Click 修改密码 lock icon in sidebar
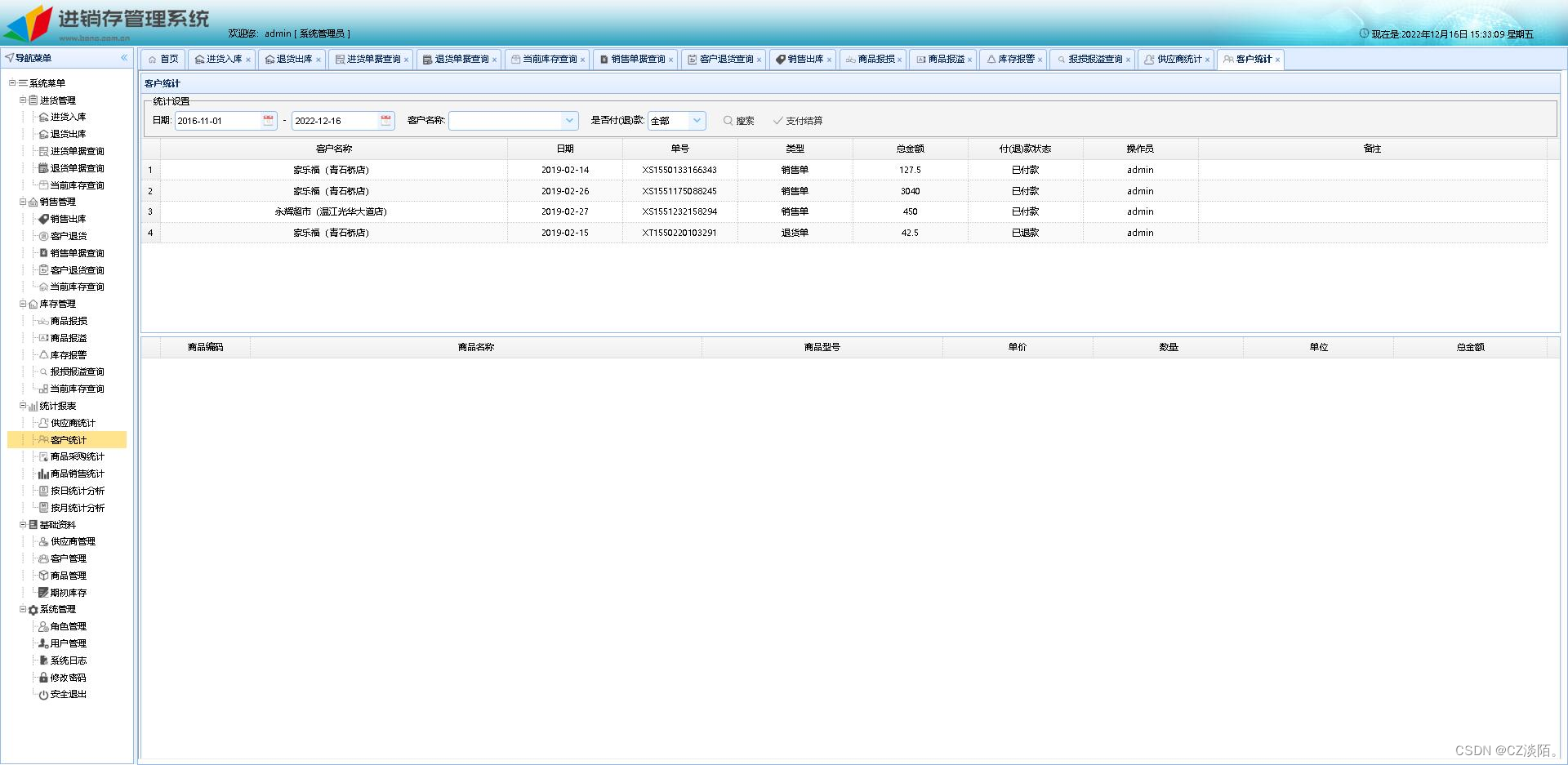 click(x=44, y=678)
